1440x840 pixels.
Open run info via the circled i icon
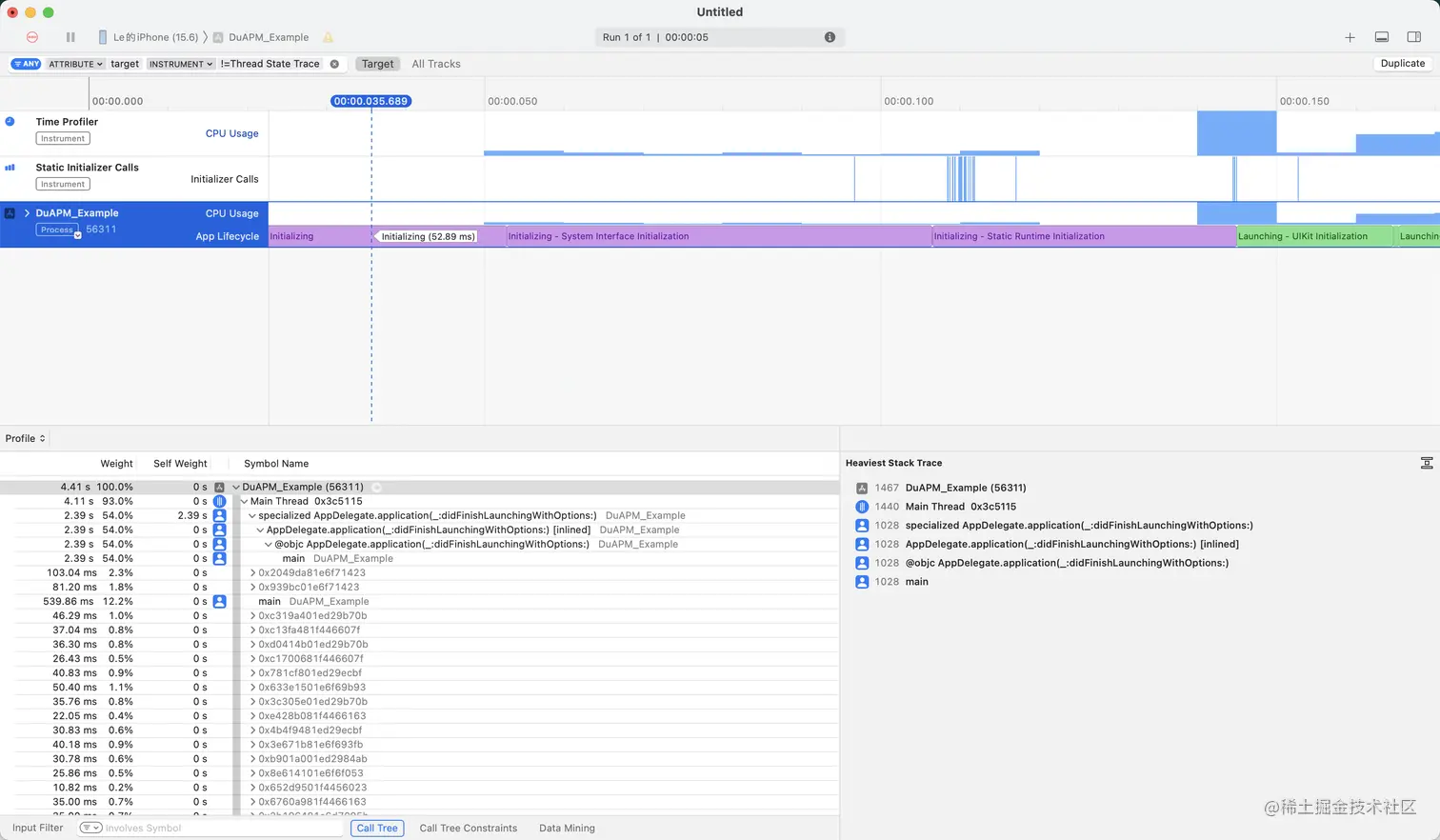coord(830,37)
